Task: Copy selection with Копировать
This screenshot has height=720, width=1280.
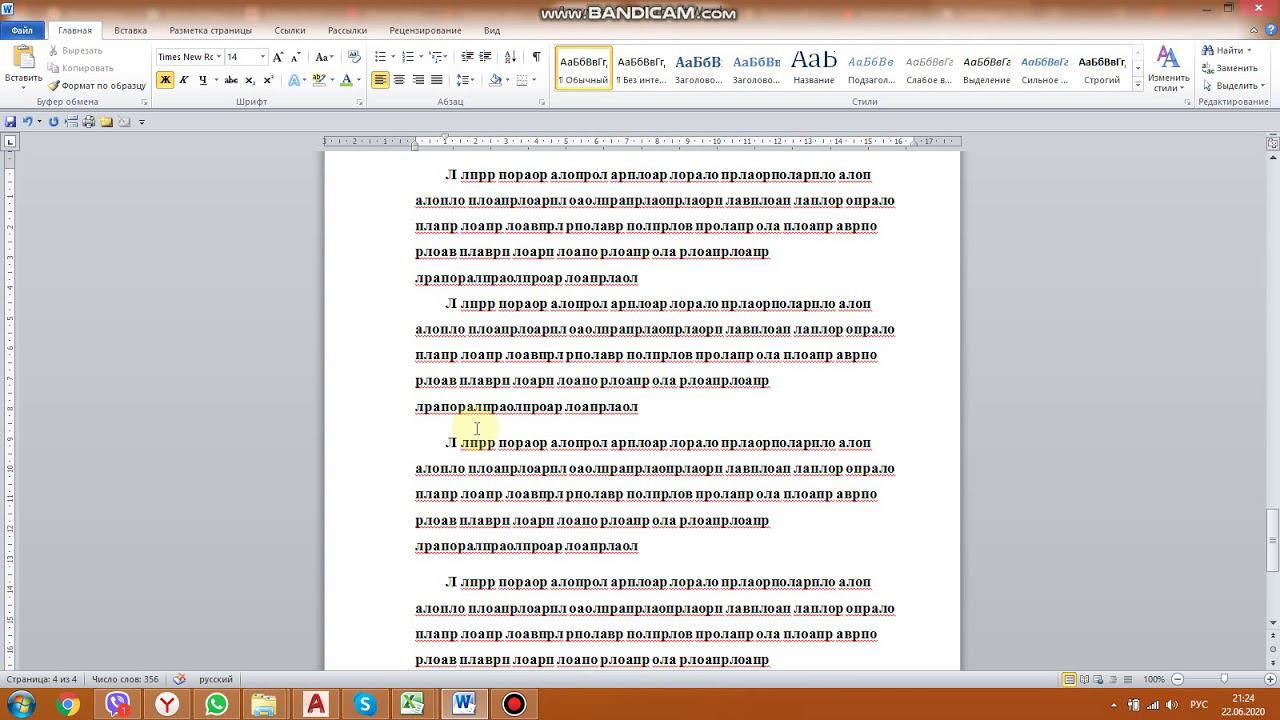Action: (80, 68)
